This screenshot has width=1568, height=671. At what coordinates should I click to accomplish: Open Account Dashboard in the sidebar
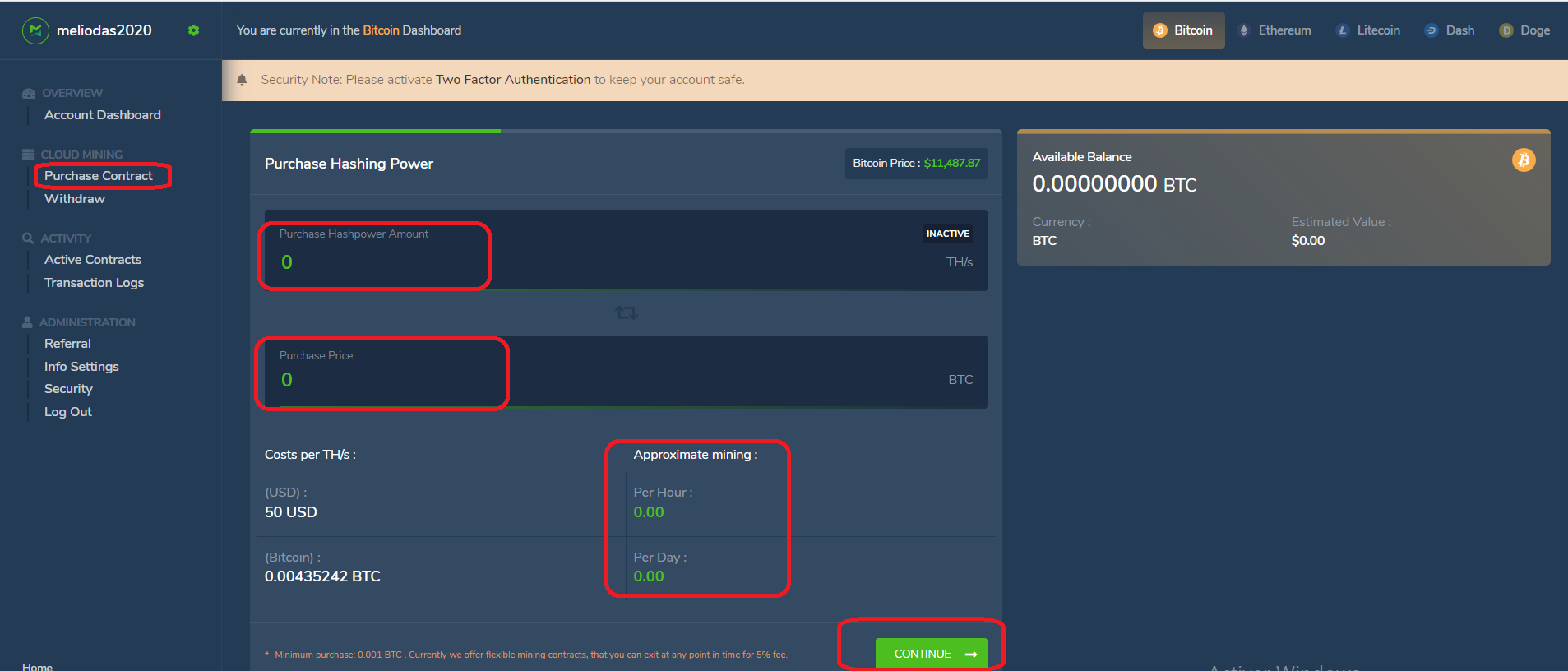(103, 115)
